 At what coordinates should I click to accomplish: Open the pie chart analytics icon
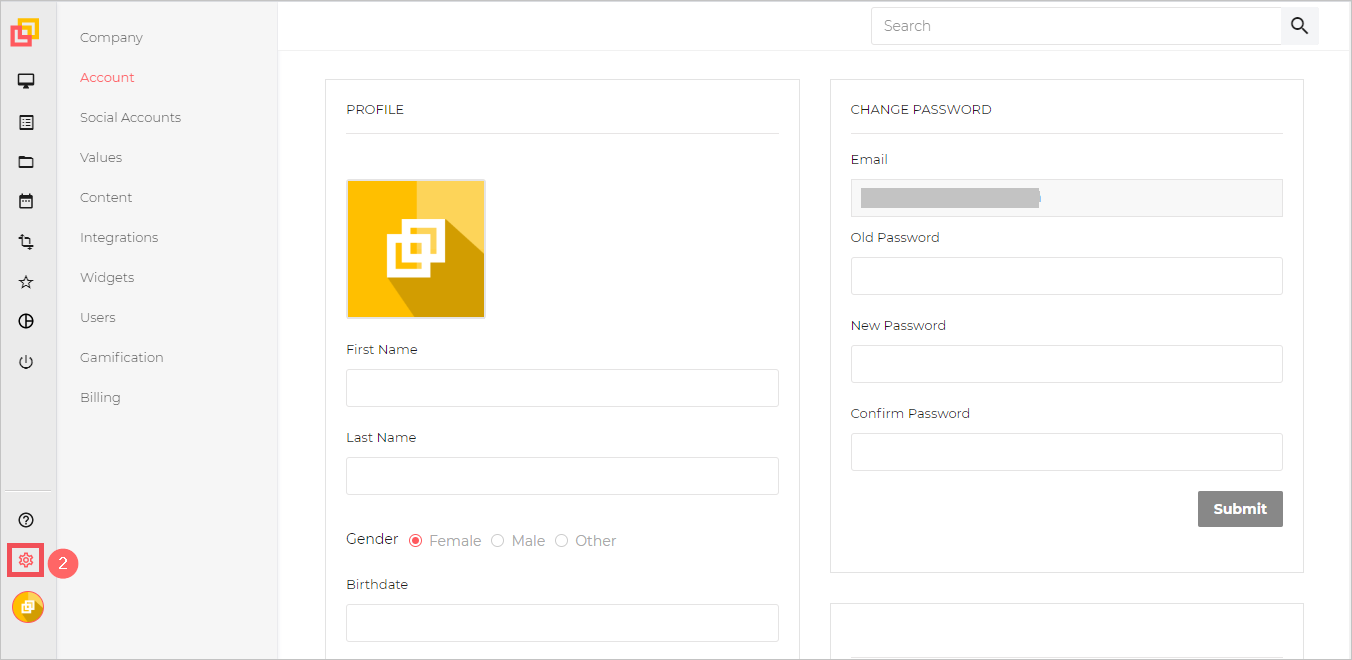point(26,321)
